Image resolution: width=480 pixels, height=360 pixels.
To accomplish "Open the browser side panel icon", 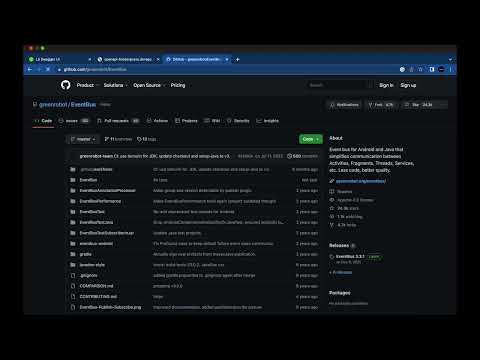I will pyautogui.click(x=432, y=69).
